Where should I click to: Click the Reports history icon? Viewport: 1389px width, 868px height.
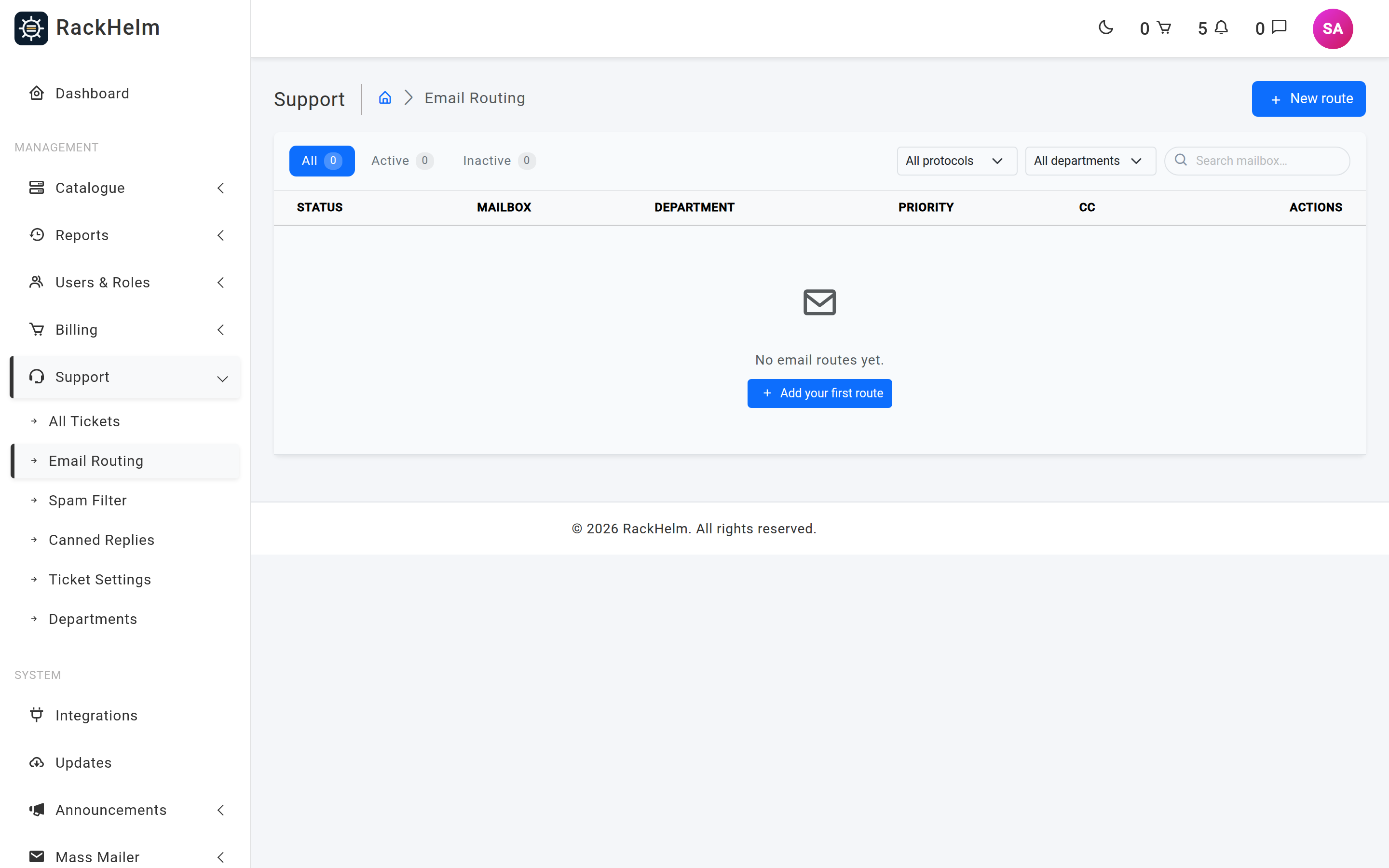(x=37, y=235)
